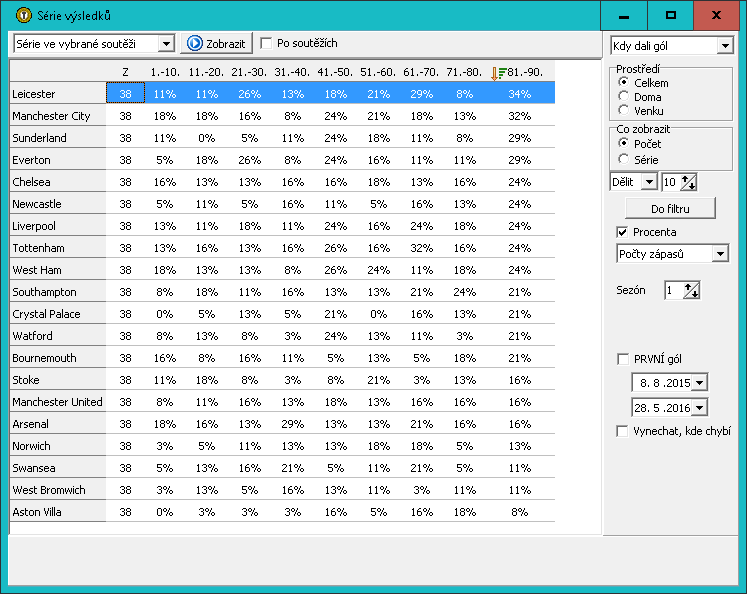
Task: Open the start date 8. 8 .2015 picker
Action: [x=699, y=383]
